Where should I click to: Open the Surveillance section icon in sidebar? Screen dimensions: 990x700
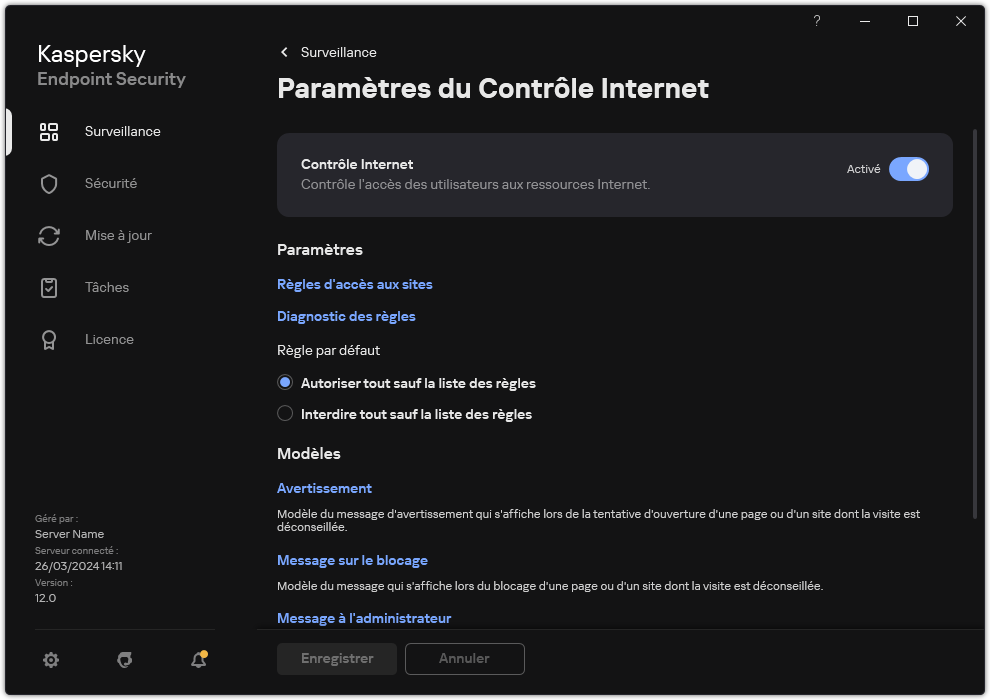48,131
